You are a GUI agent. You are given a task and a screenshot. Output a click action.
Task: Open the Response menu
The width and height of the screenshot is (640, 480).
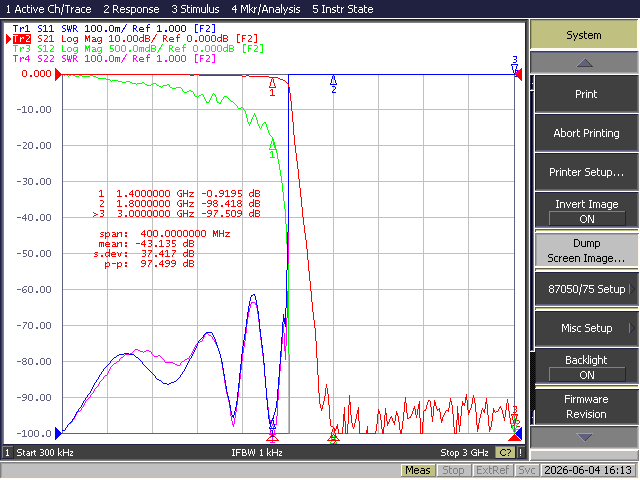(131, 9)
